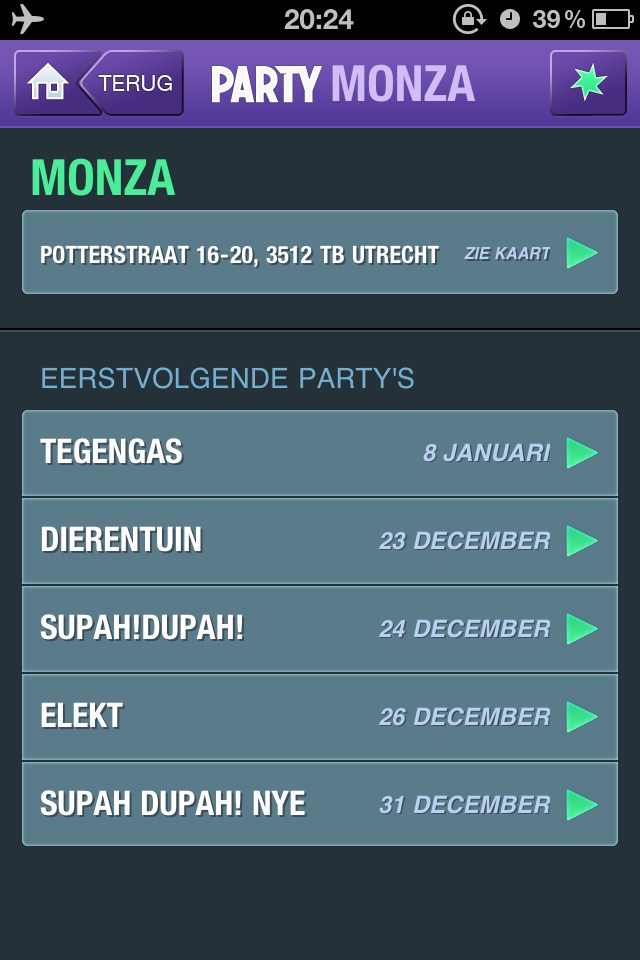Tap the airplane mode icon in status bar

(27, 19)
